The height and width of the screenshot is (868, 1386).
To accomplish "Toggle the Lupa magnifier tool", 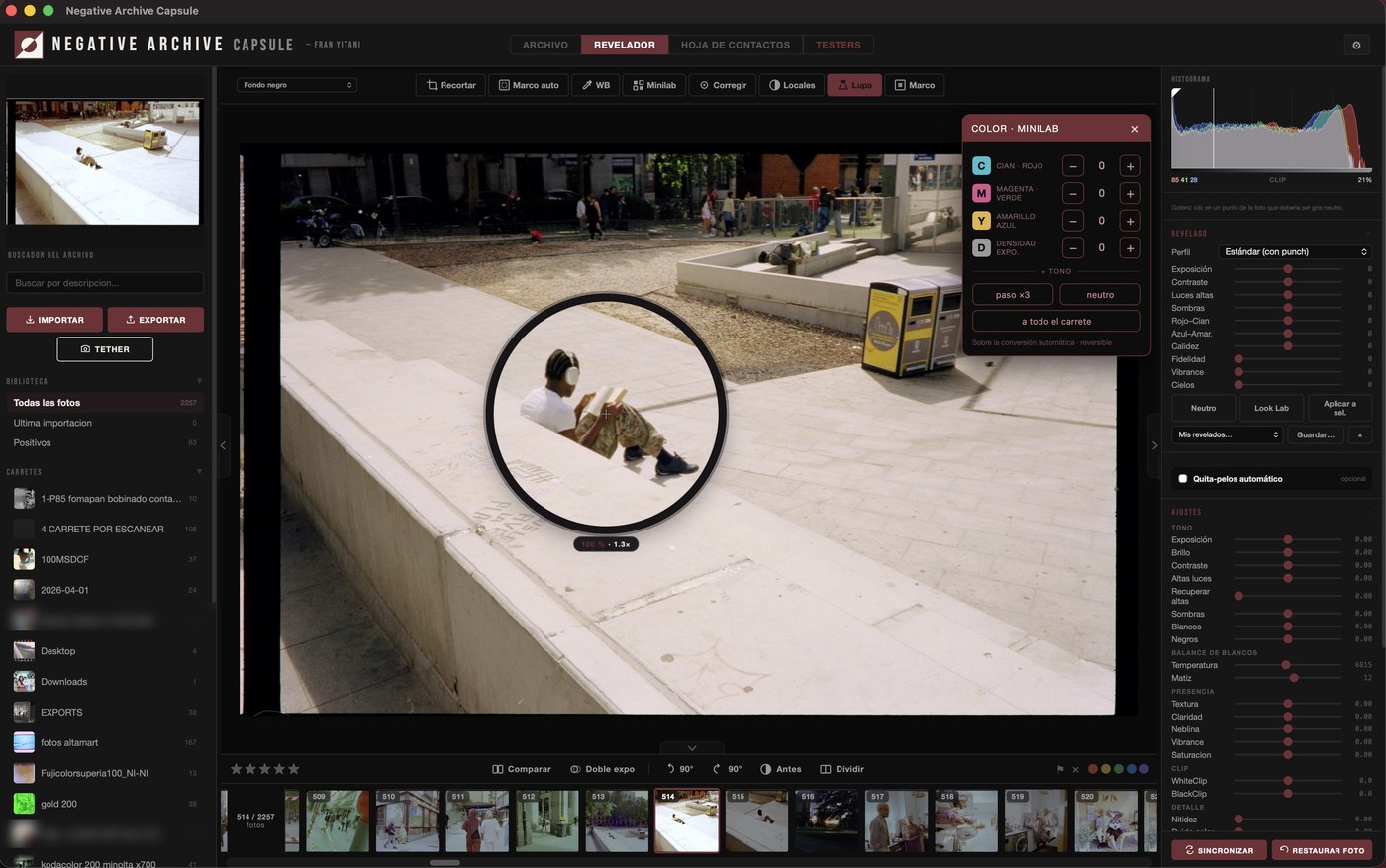I will coord(854,85).
